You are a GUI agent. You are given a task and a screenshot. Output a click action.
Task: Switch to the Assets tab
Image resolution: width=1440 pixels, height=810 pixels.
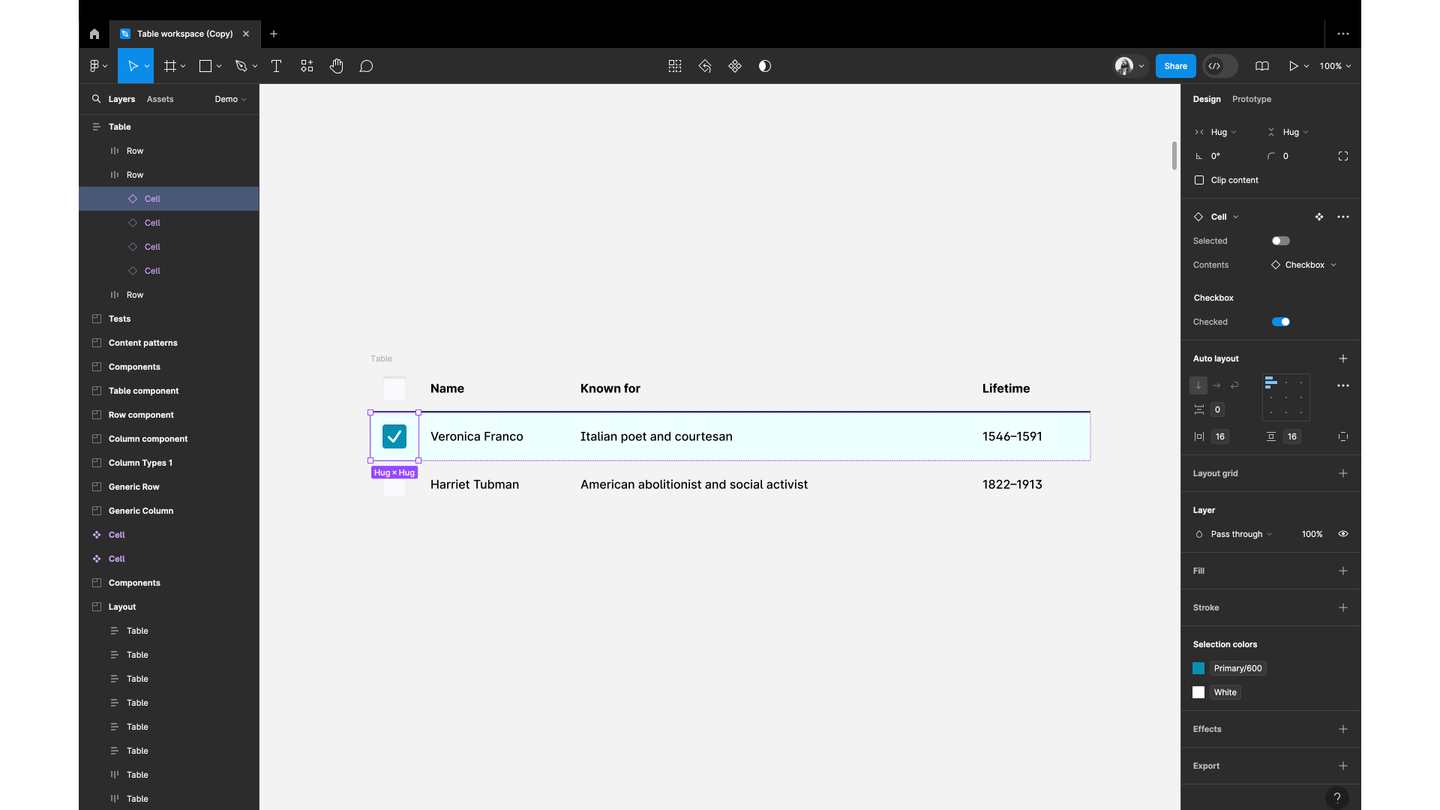[160, 99]
